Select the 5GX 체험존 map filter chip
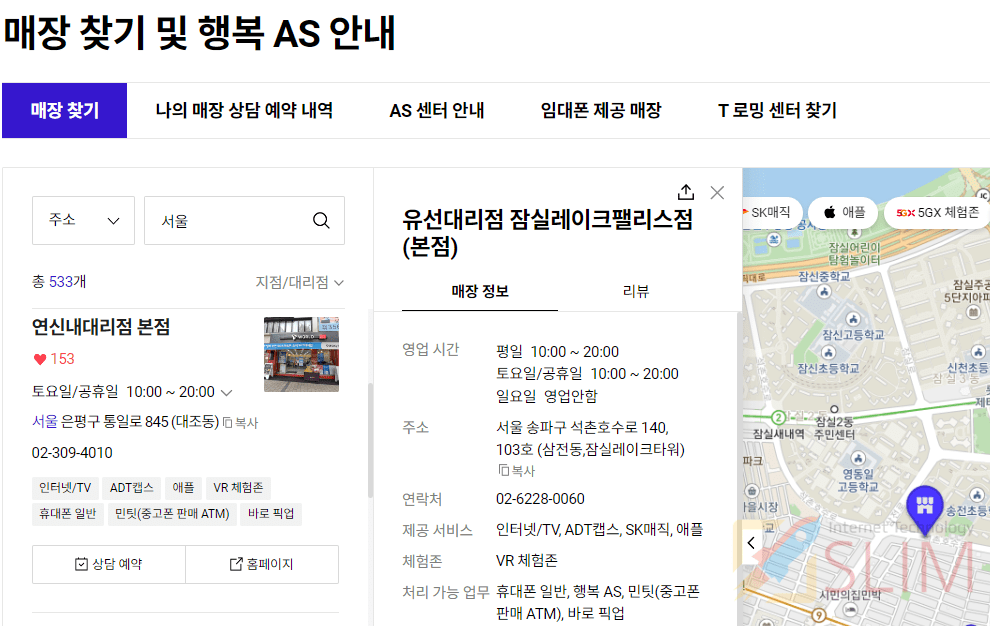 (x=937, y=212)
